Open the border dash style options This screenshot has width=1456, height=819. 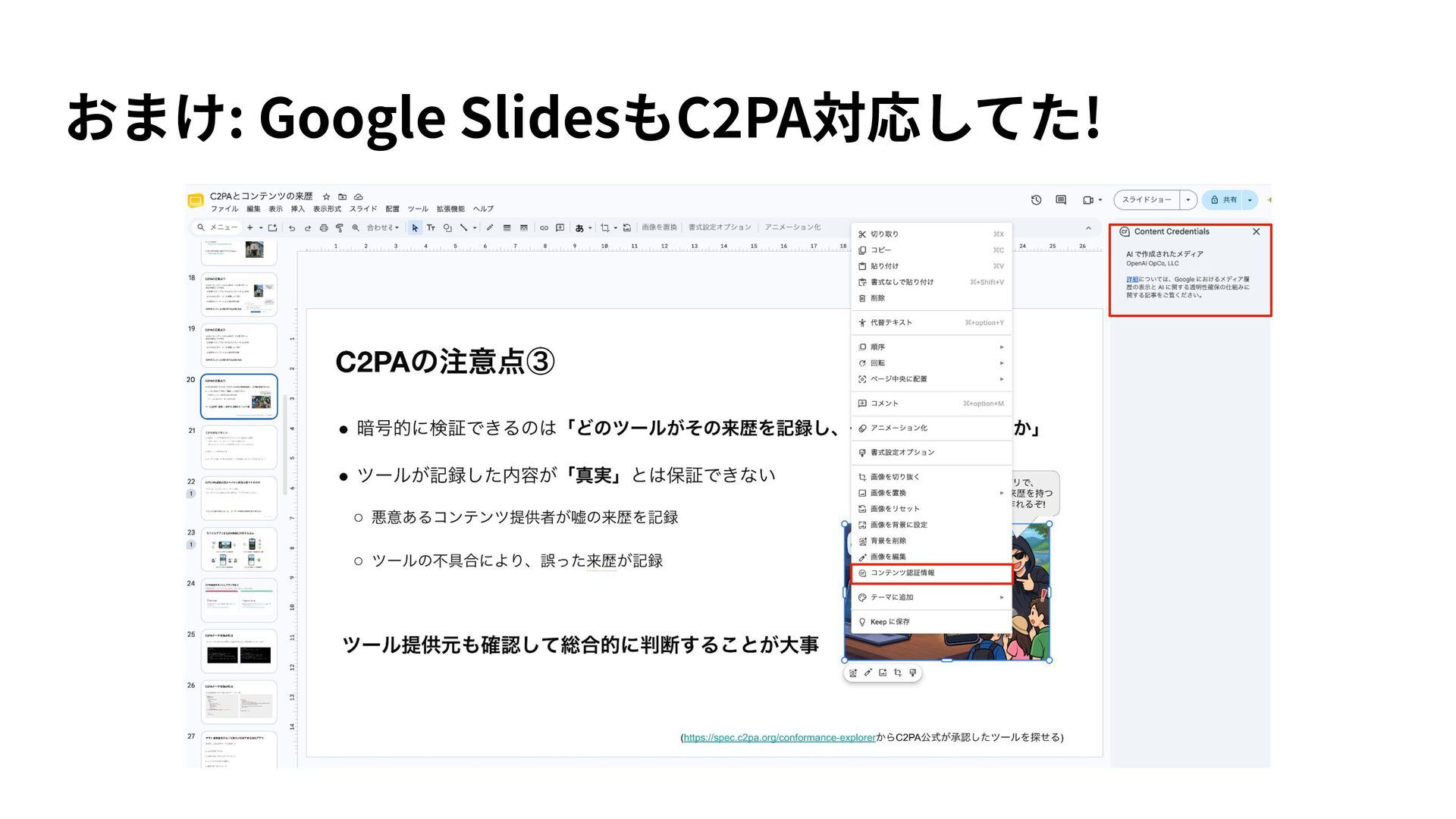coord(523,227)
